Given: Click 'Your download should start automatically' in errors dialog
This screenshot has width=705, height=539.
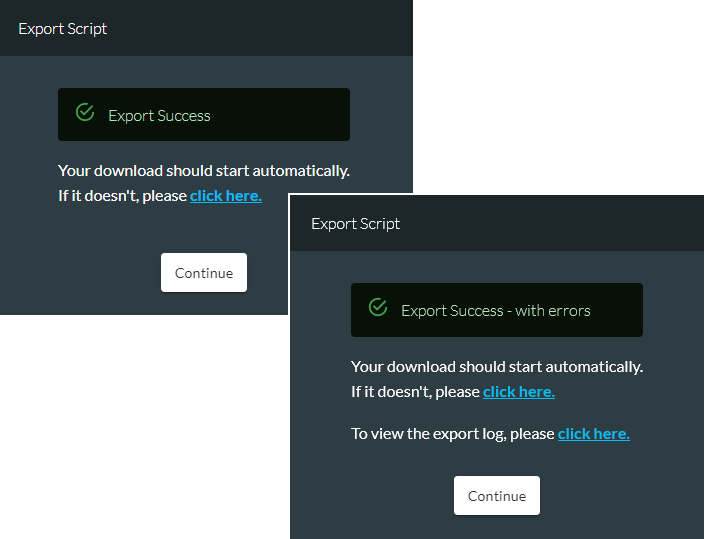Looking at the screenshot, I should (497, 367).
